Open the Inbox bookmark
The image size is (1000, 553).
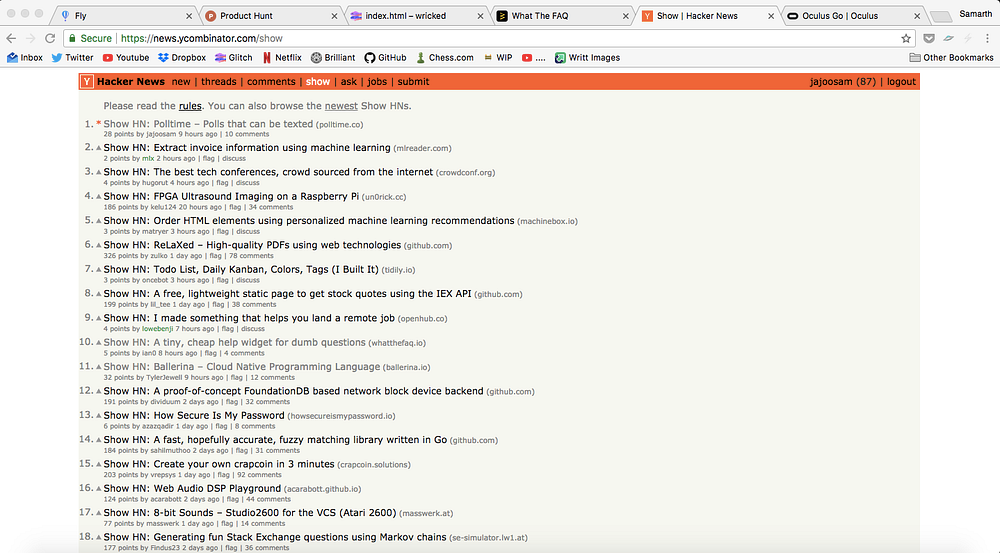[x=25, y=57]
